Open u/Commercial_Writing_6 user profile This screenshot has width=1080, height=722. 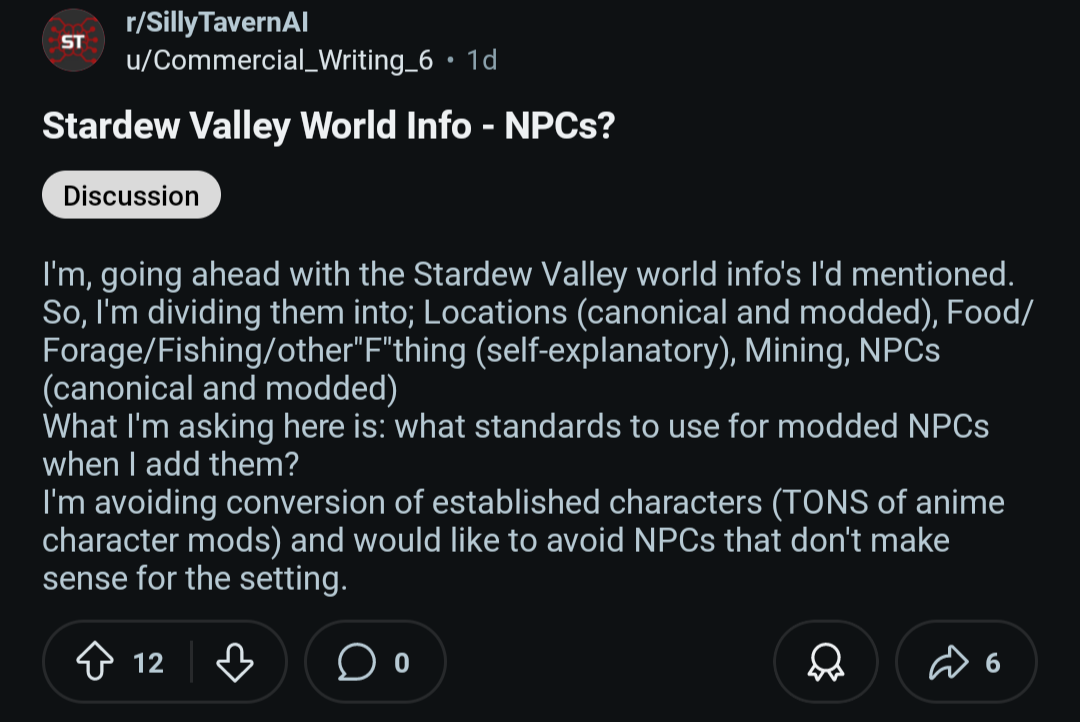coord(280,60)
